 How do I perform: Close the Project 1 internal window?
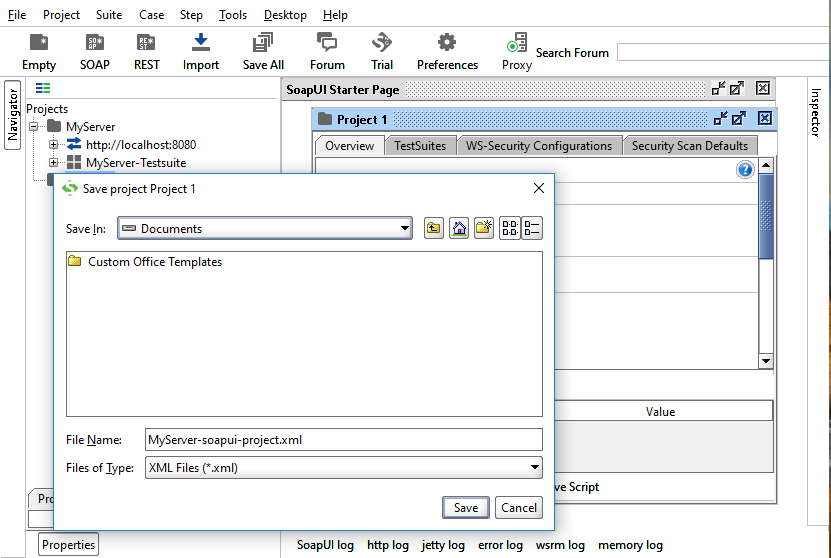click(x=765, y=118)
